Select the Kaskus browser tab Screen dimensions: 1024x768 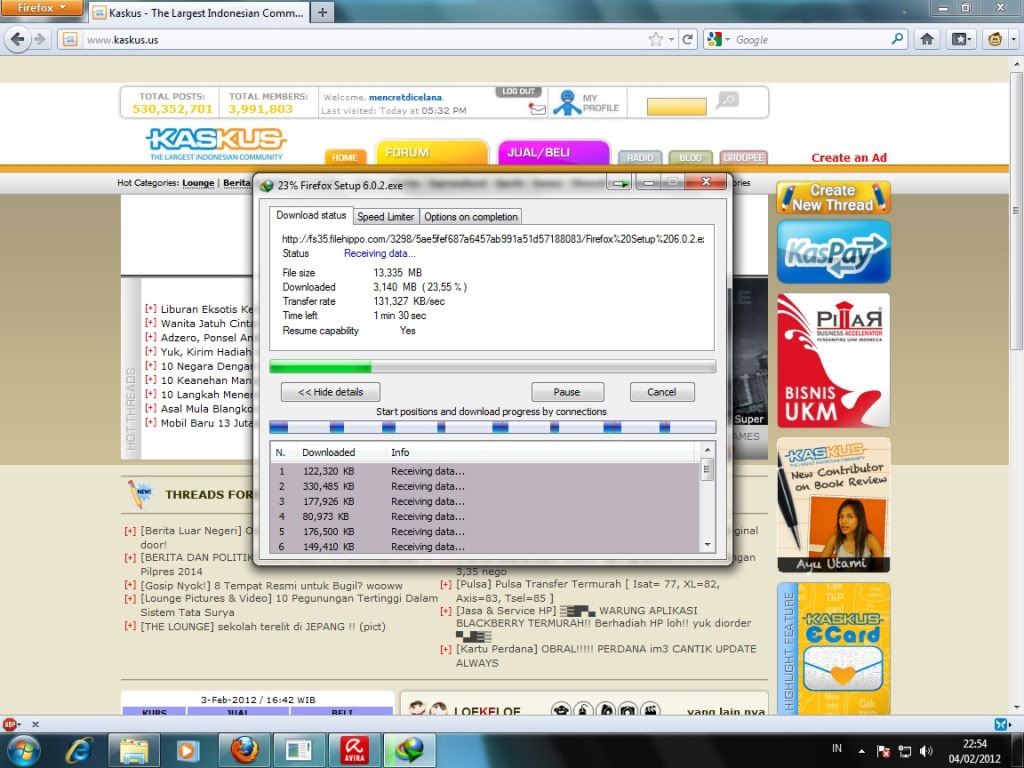199,12
